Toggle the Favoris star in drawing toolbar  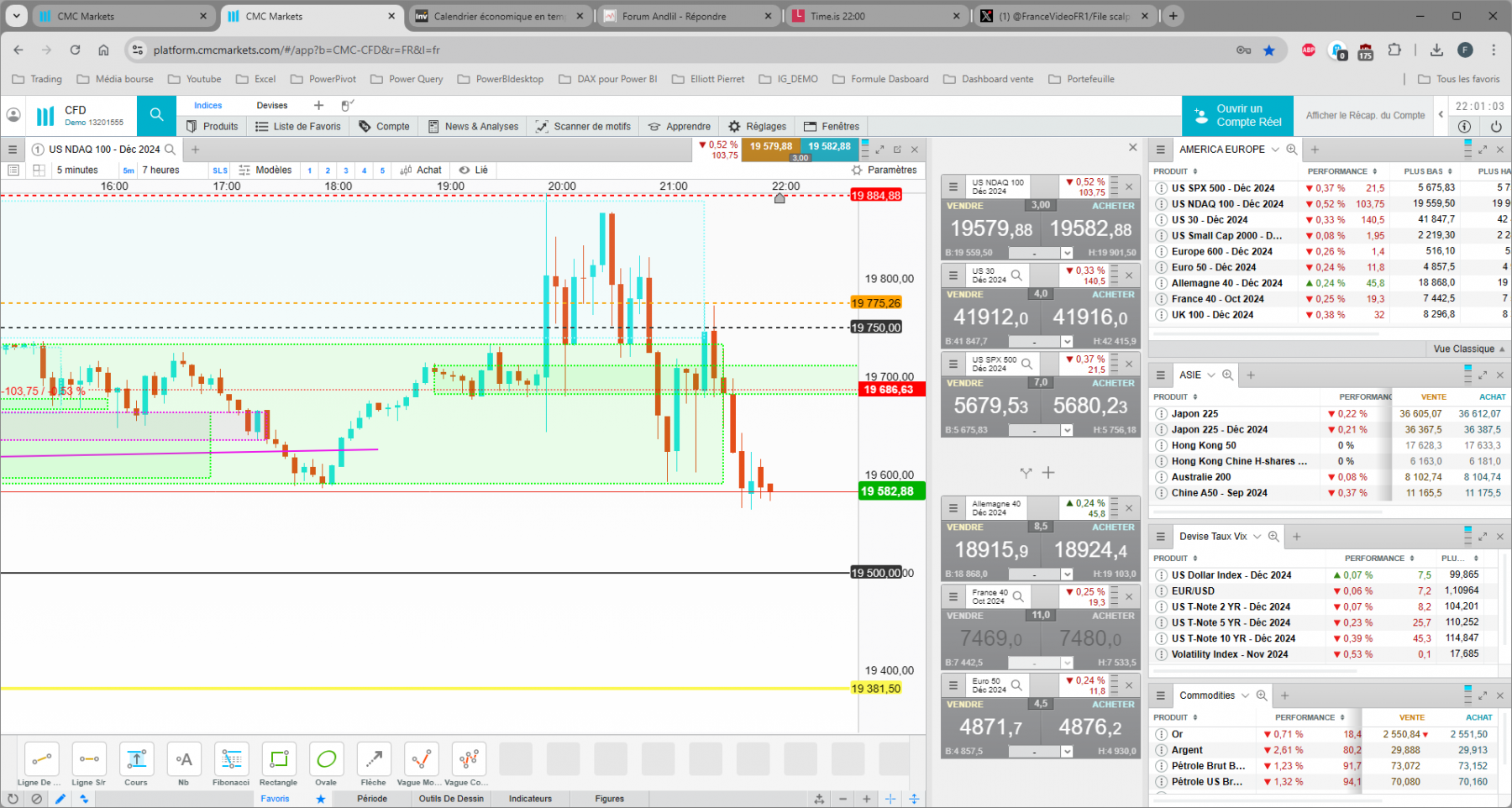320,799
